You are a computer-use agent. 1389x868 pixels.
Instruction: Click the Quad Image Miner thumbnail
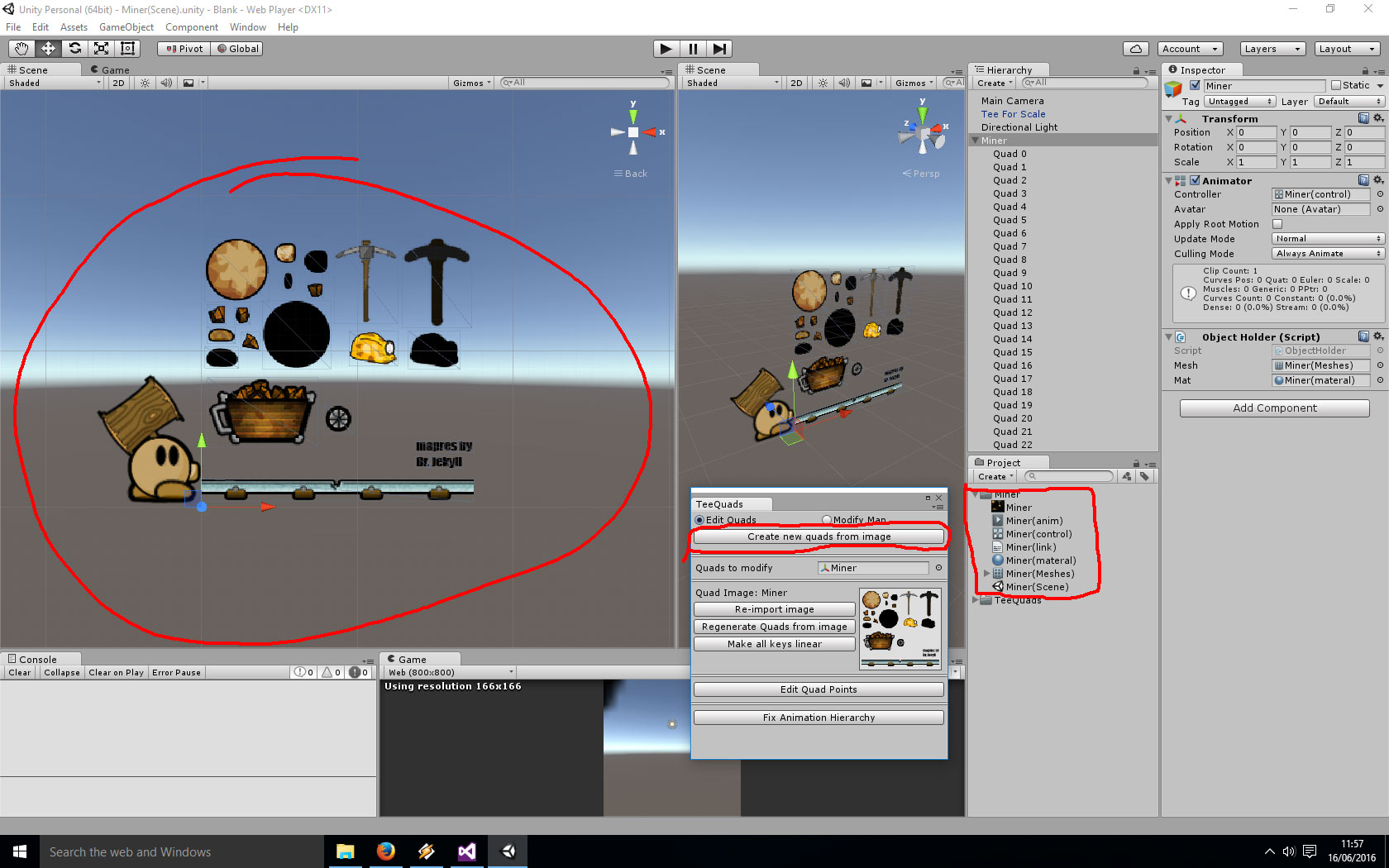tap(900, 628)
